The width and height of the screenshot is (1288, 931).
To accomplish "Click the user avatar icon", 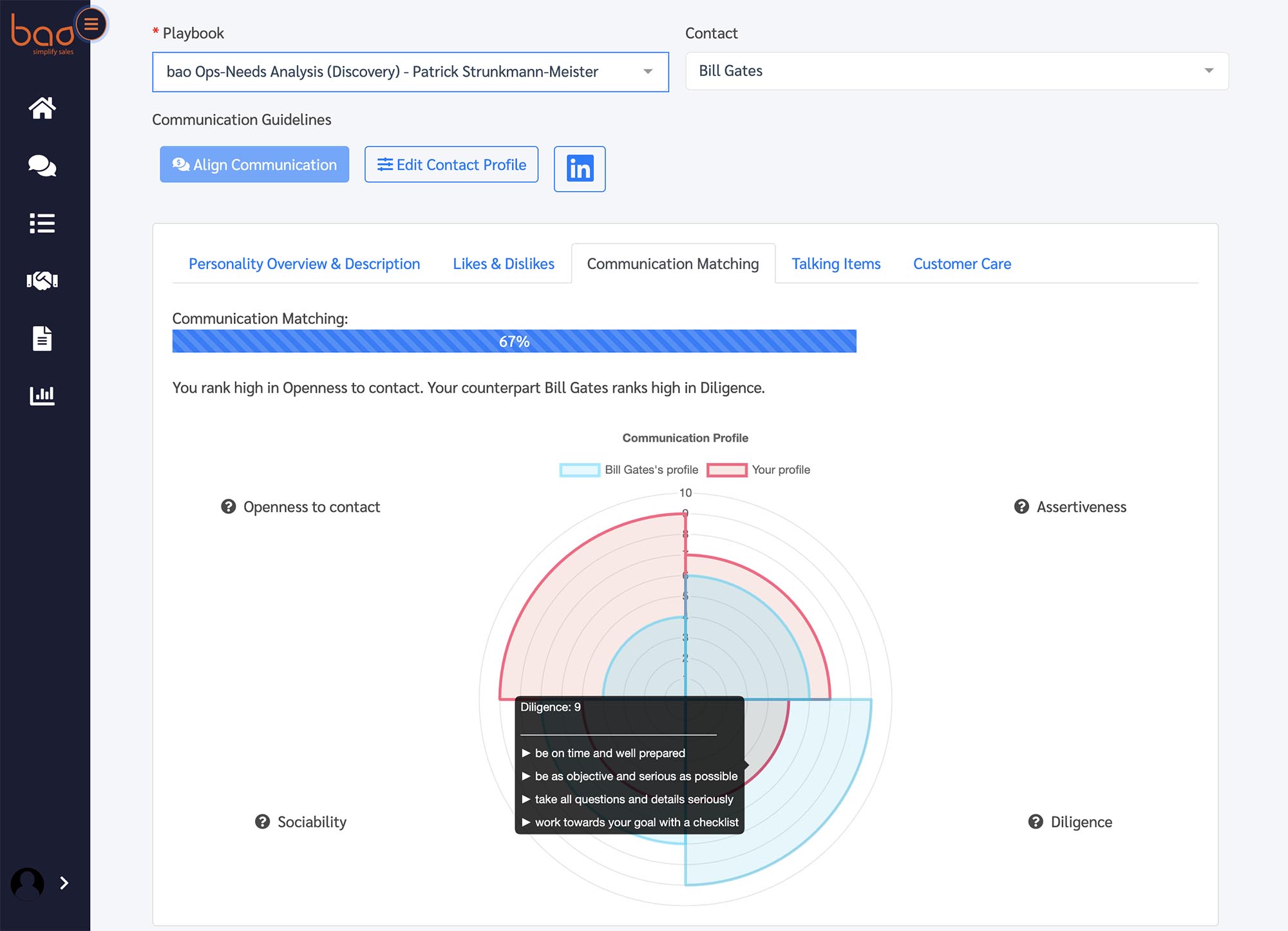I will click(28, 883).
